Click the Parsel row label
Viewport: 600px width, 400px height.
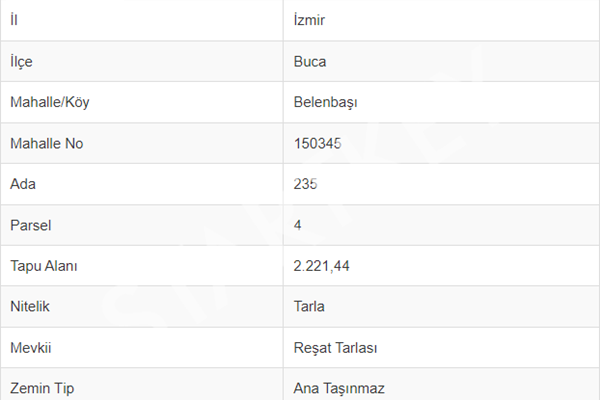[x=31, y=225]
